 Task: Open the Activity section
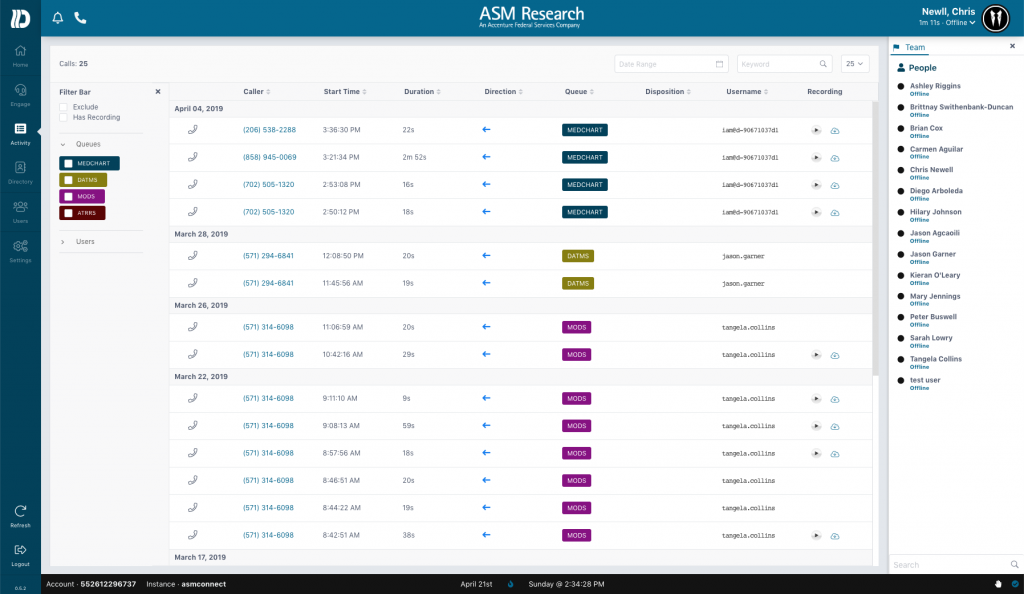(x=20, y=134)
